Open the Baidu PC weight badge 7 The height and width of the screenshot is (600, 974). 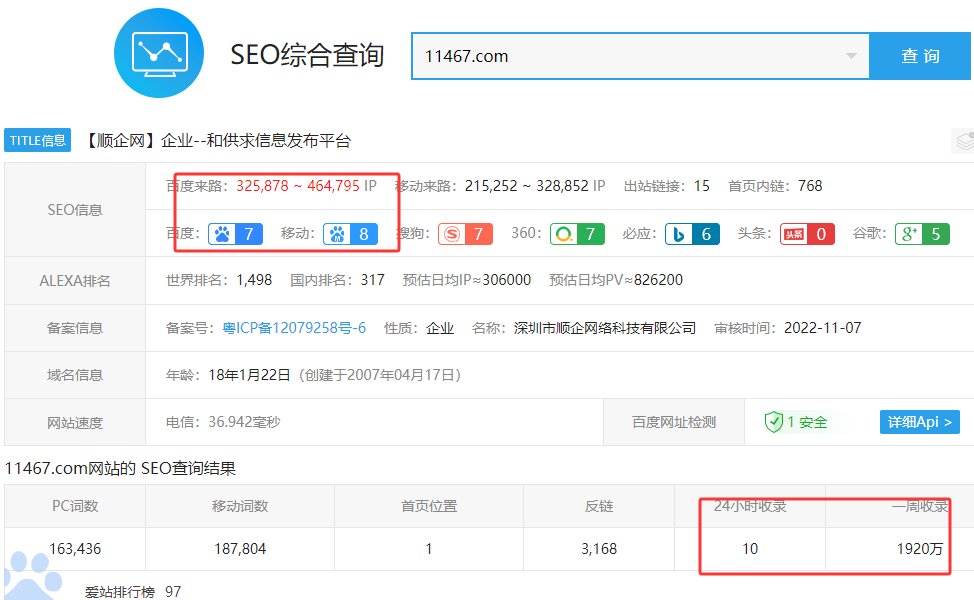tap(235, 234)
